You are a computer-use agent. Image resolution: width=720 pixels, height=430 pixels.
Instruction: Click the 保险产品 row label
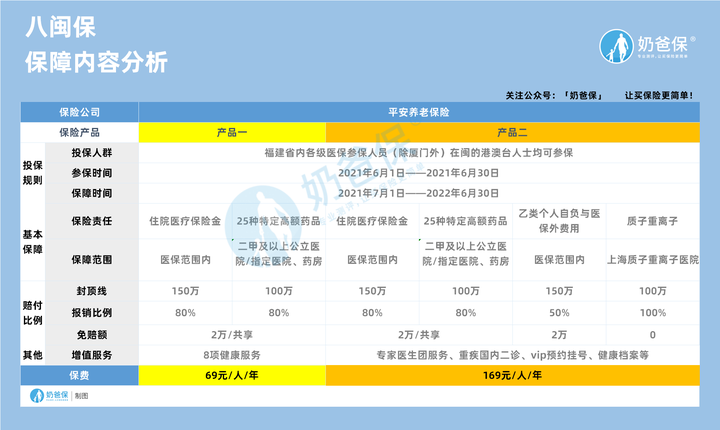click(x=79, y=132)
